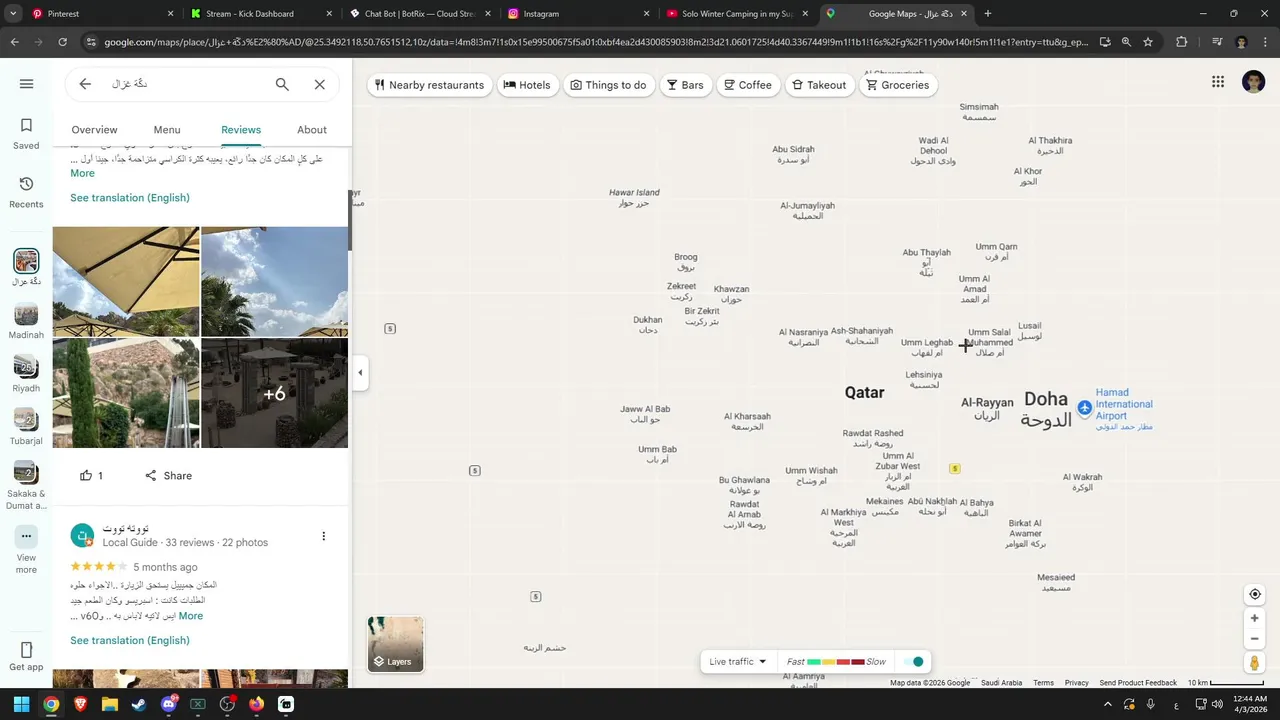Open the Chrome three-dot menu
Image resolution: width=1280 pixels, height=720 pixels.
point(1264,42)
